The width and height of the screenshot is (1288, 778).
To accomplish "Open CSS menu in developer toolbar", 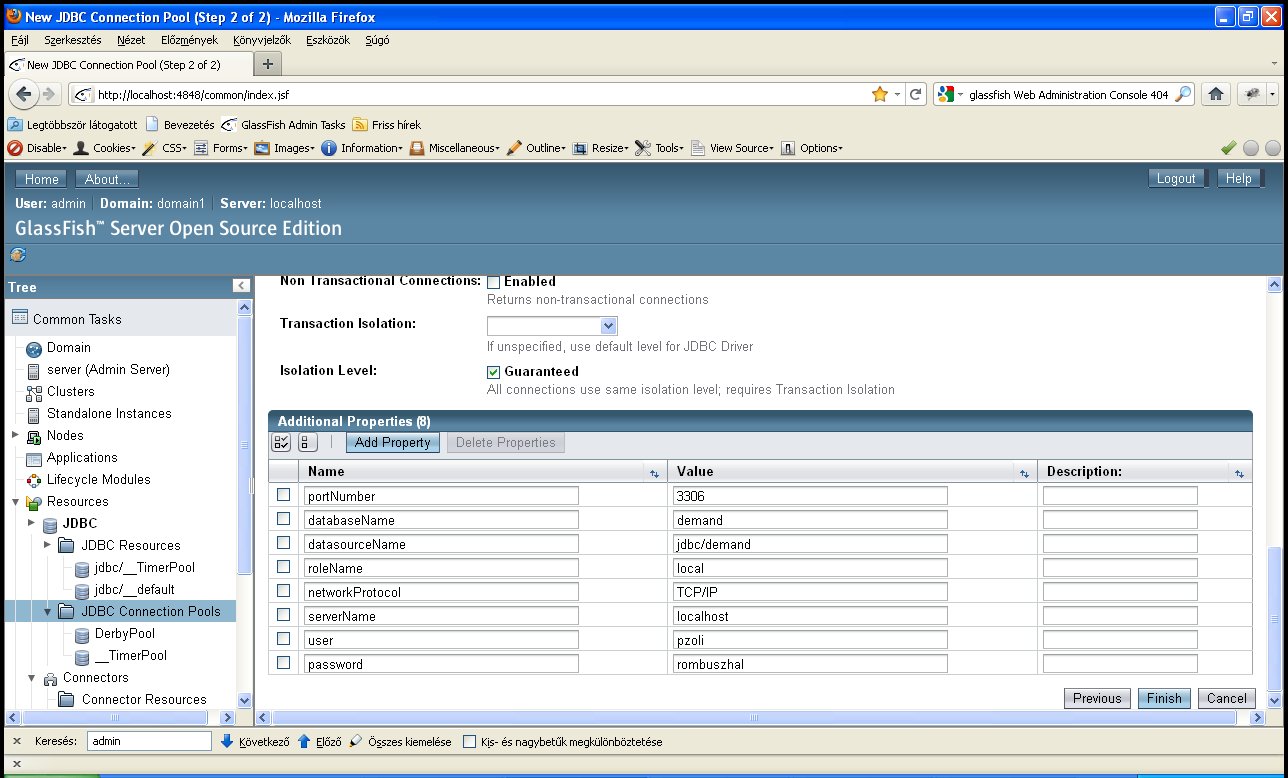I will click(166, 148).
